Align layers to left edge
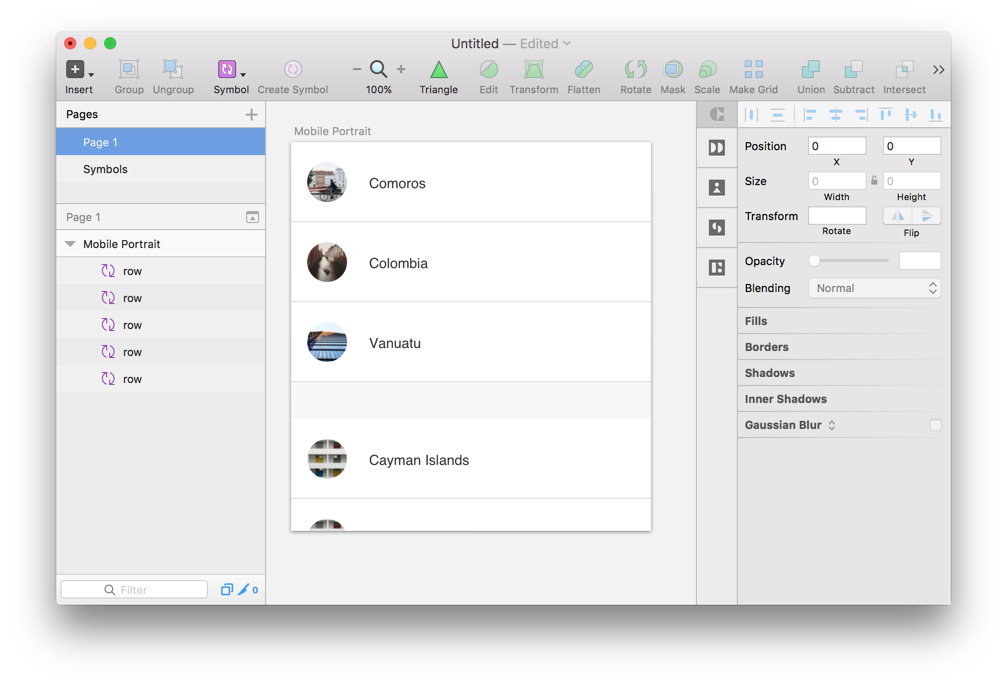Image resolution: width=1007 pixels, height=685 pixels. tap(810, 114)
